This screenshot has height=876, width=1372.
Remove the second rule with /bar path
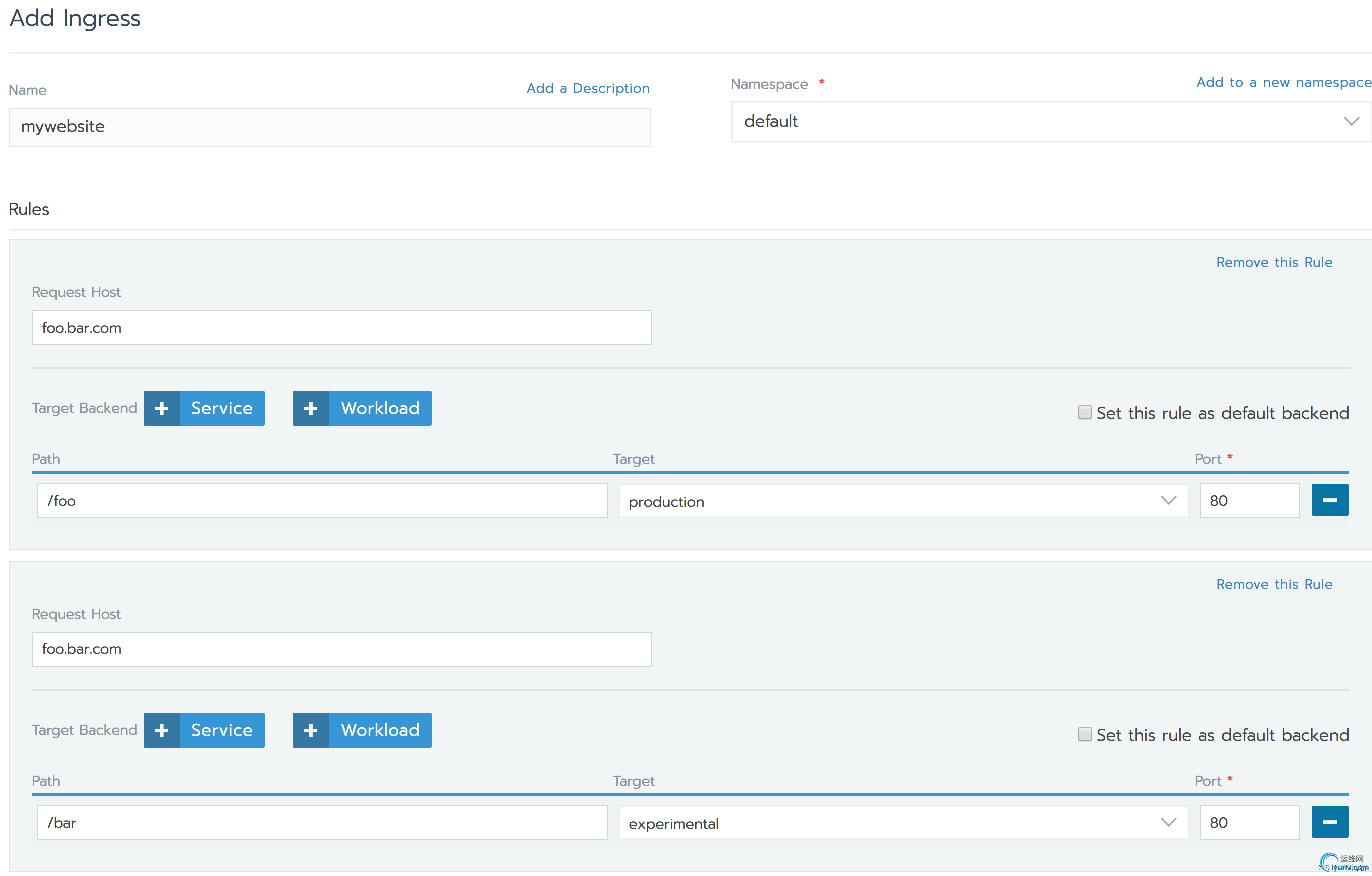[1274, 584]
